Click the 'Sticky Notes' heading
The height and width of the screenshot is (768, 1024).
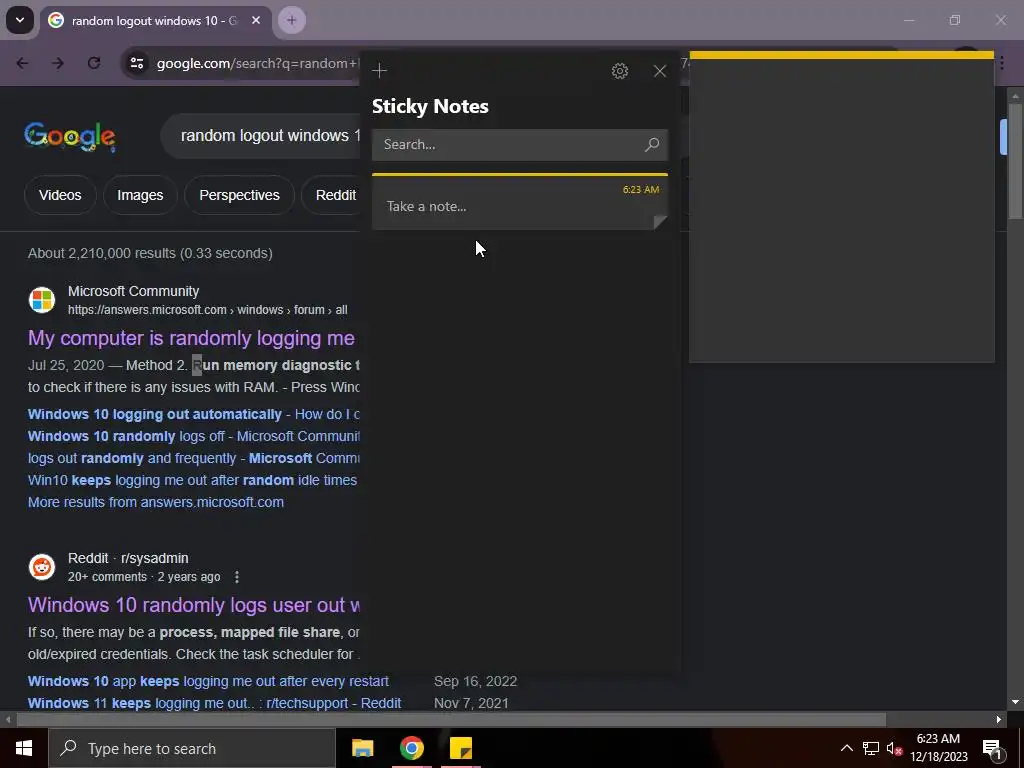(x=430, y=106)
